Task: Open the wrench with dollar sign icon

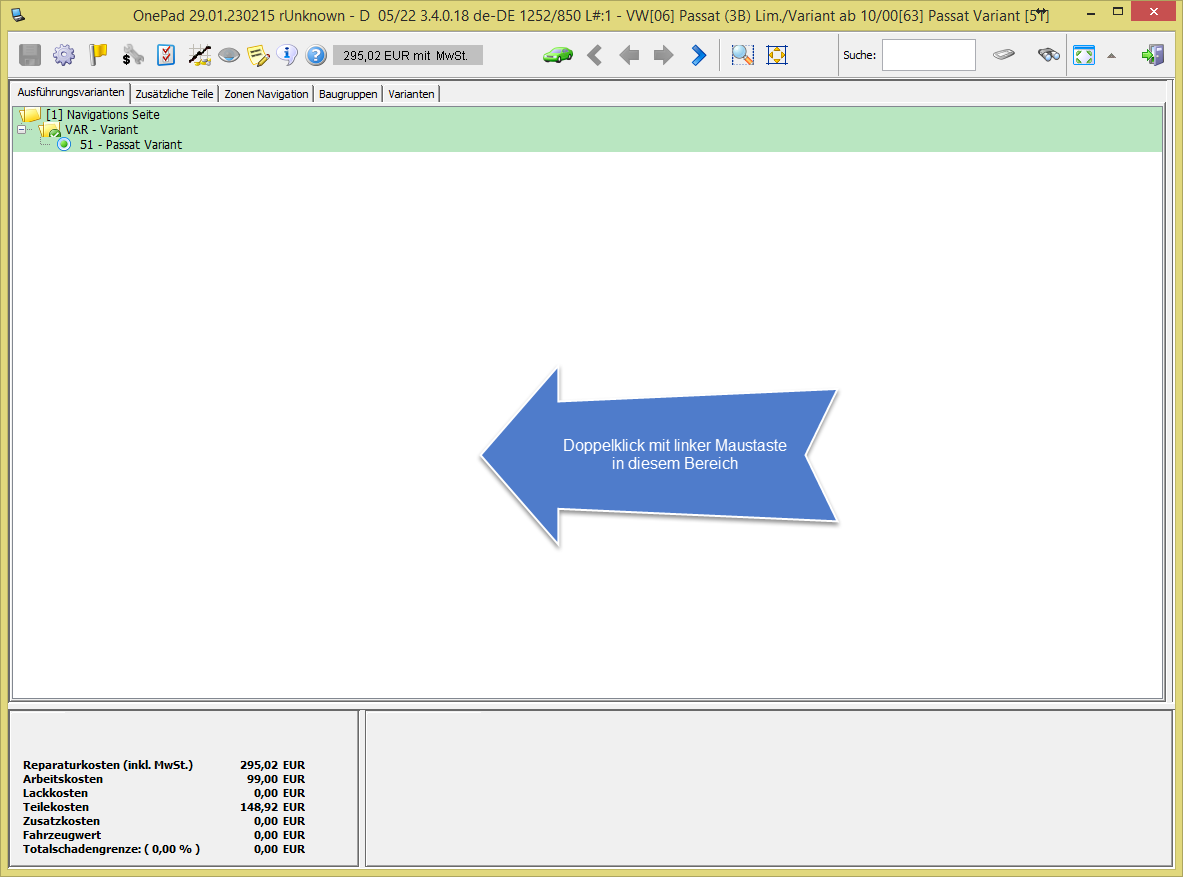Action: click(132, 55)
